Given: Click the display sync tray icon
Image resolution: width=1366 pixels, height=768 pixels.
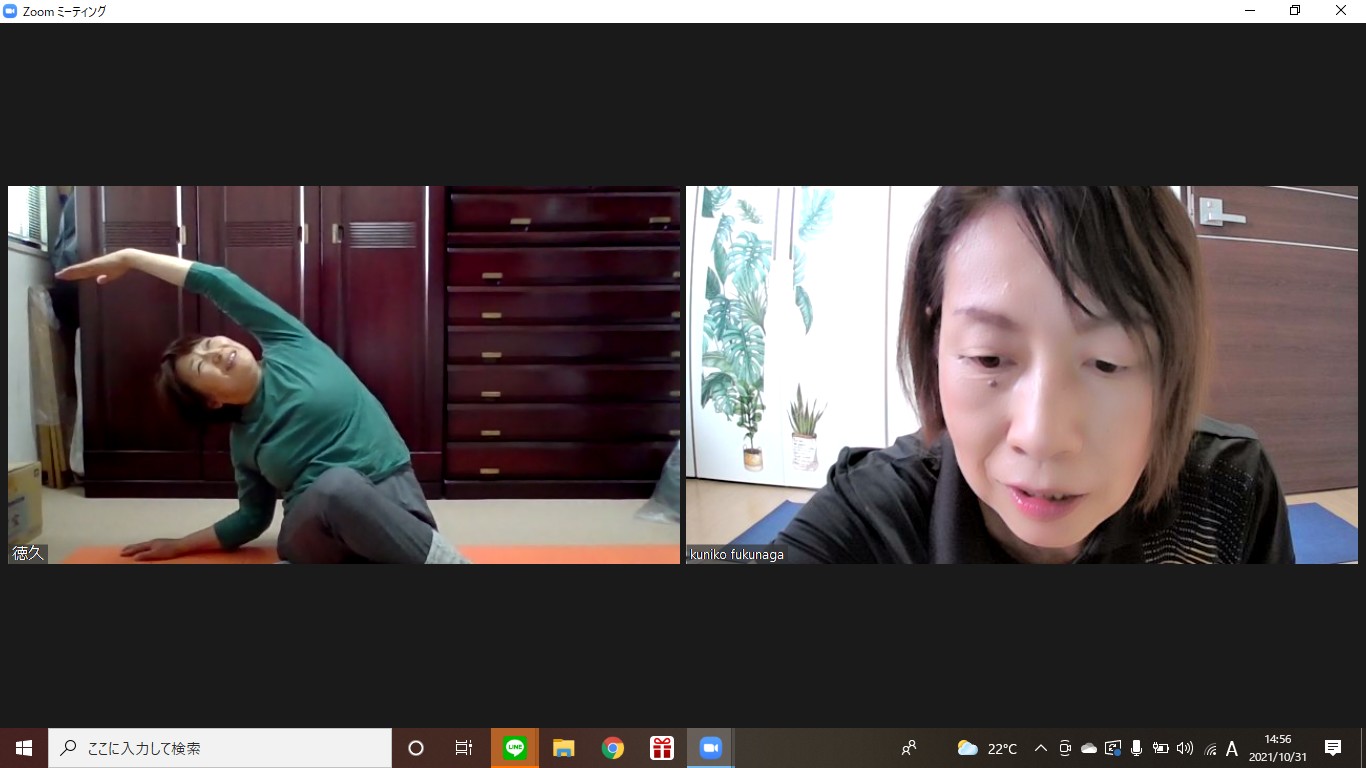Looking at the screenshot, I should [x=1113, y=748].
